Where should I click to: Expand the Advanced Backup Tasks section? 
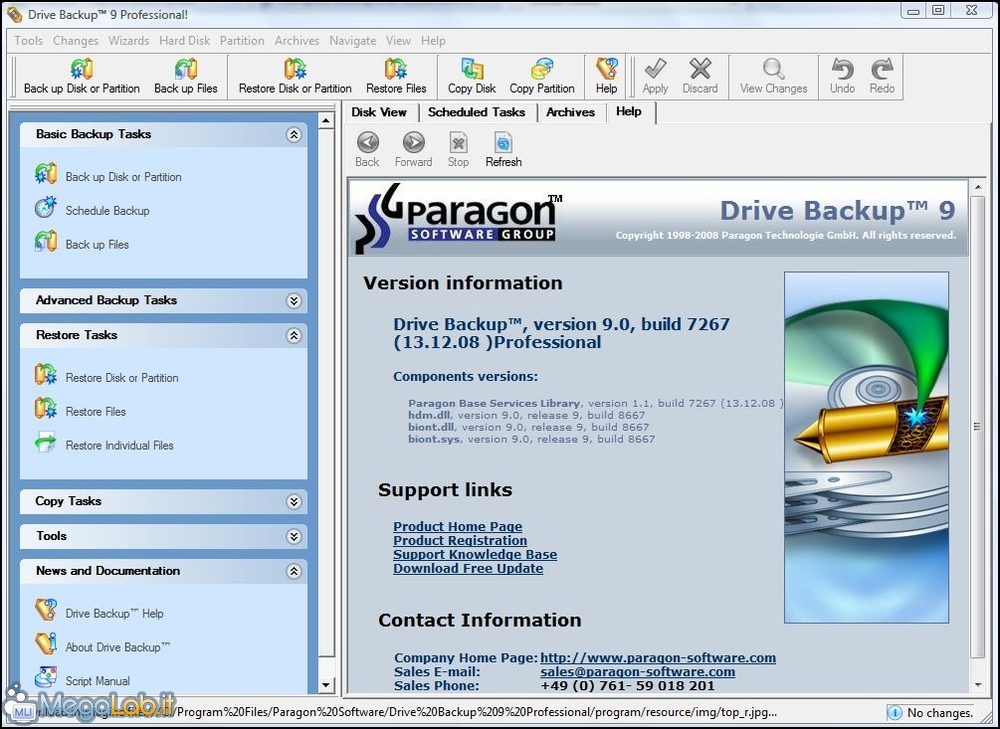[x=293, y=301]
